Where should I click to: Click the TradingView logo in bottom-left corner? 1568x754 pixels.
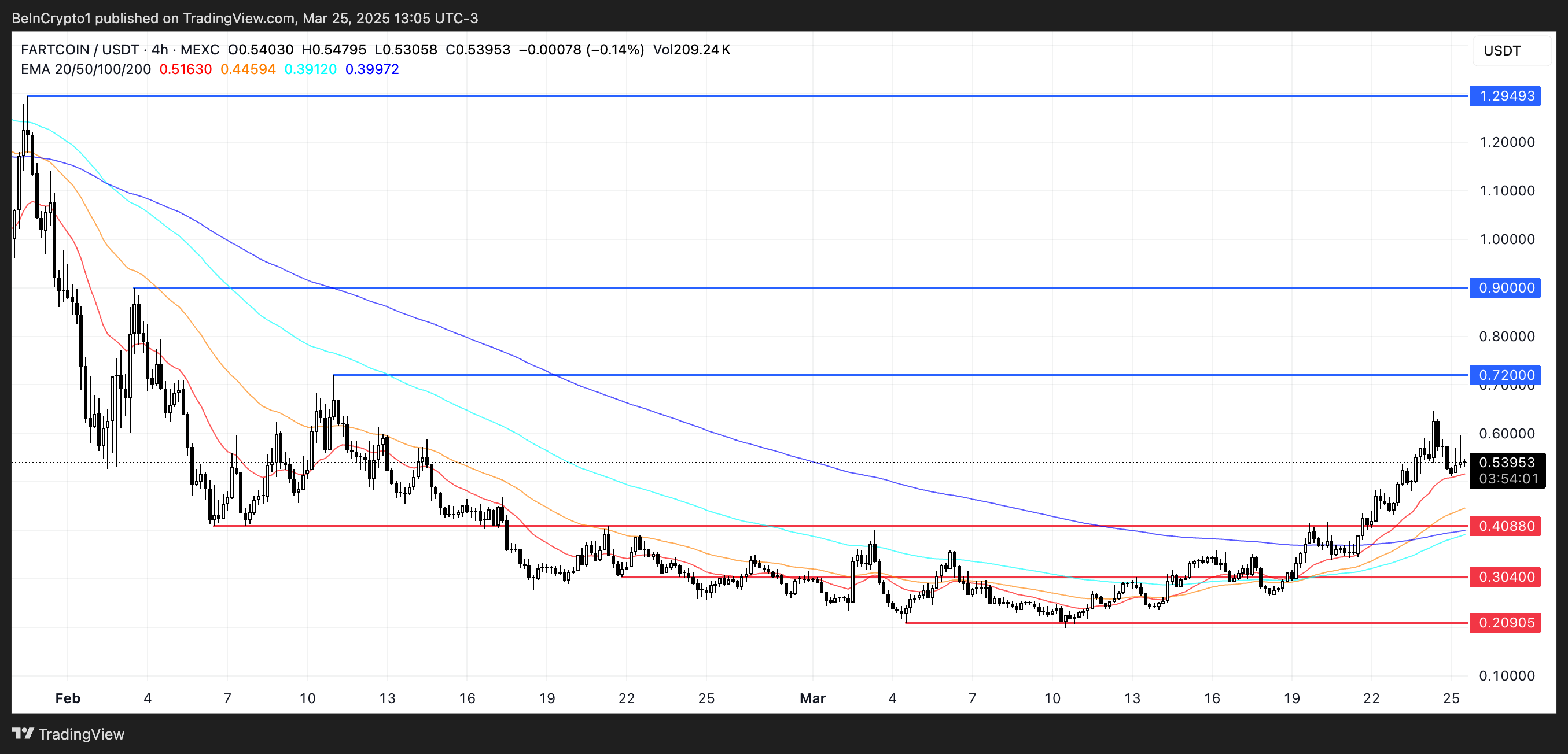pos(67,734)
